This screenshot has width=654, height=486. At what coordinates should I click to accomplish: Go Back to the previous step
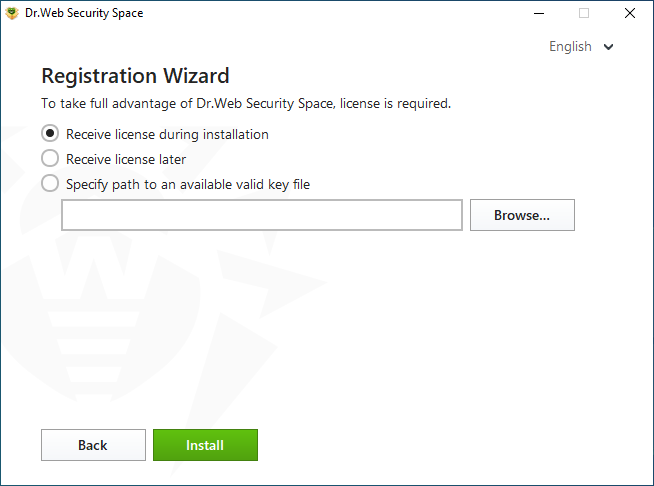pos(93,445)
